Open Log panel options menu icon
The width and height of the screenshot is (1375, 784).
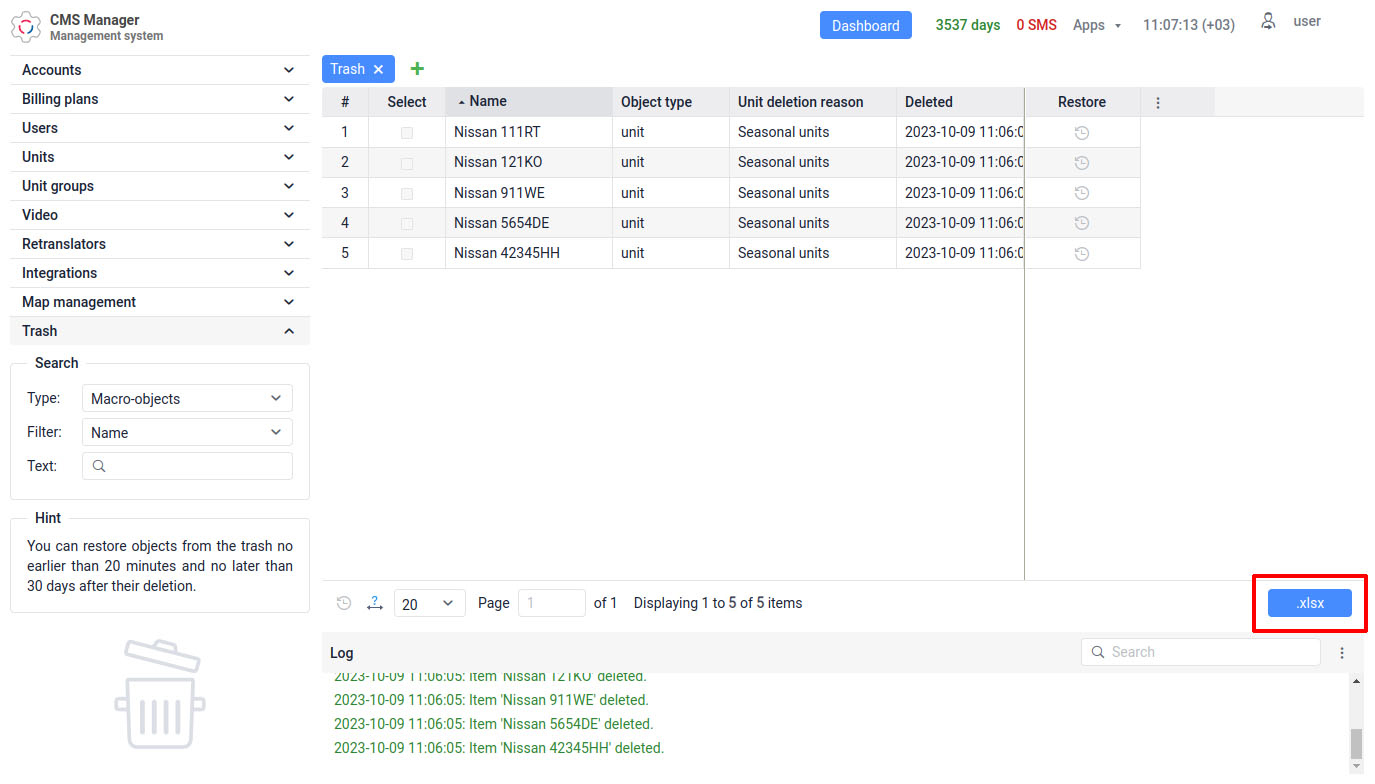click(x=1342, y=652)
